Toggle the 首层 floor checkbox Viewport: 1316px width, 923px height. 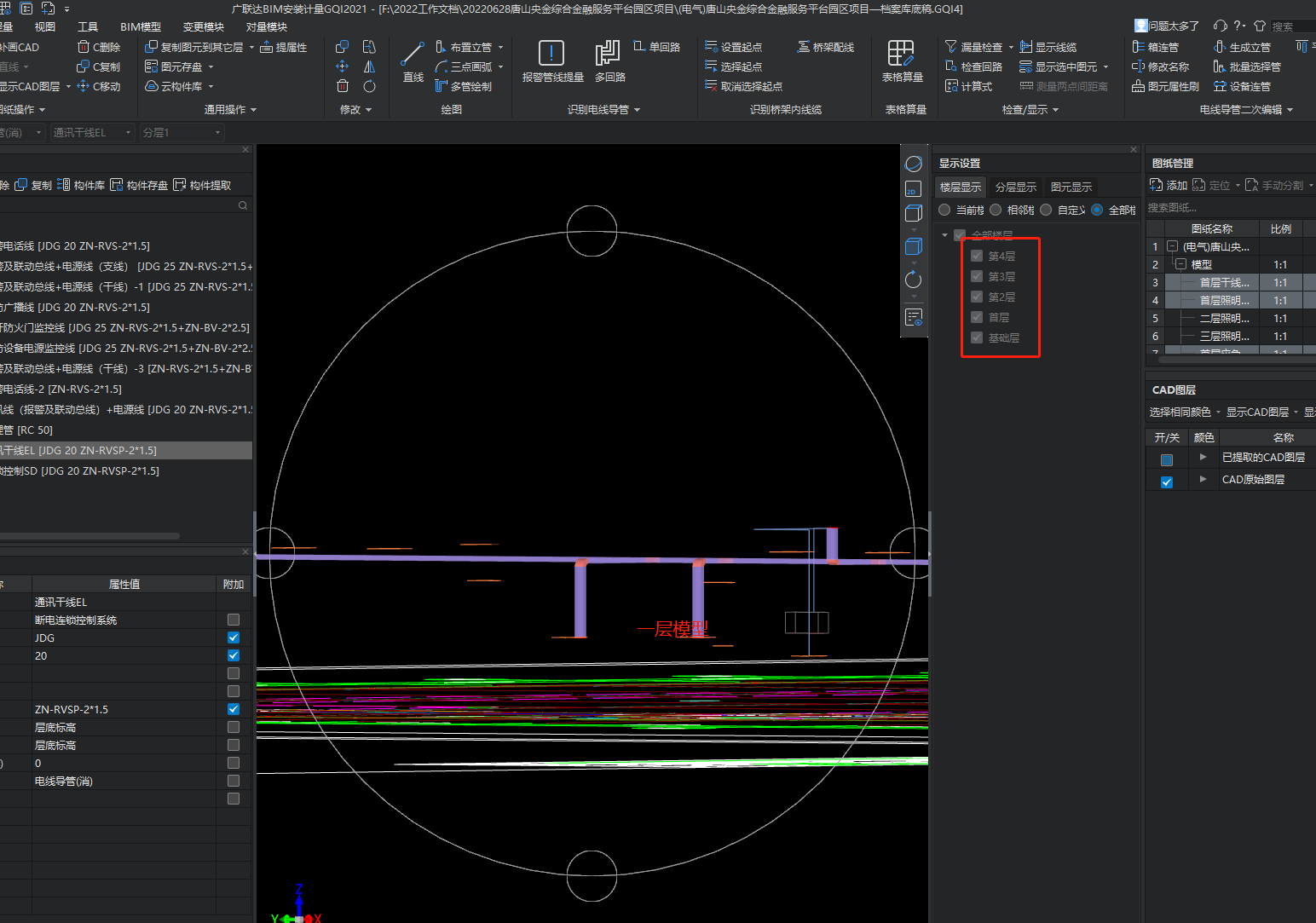pos(977,317)
